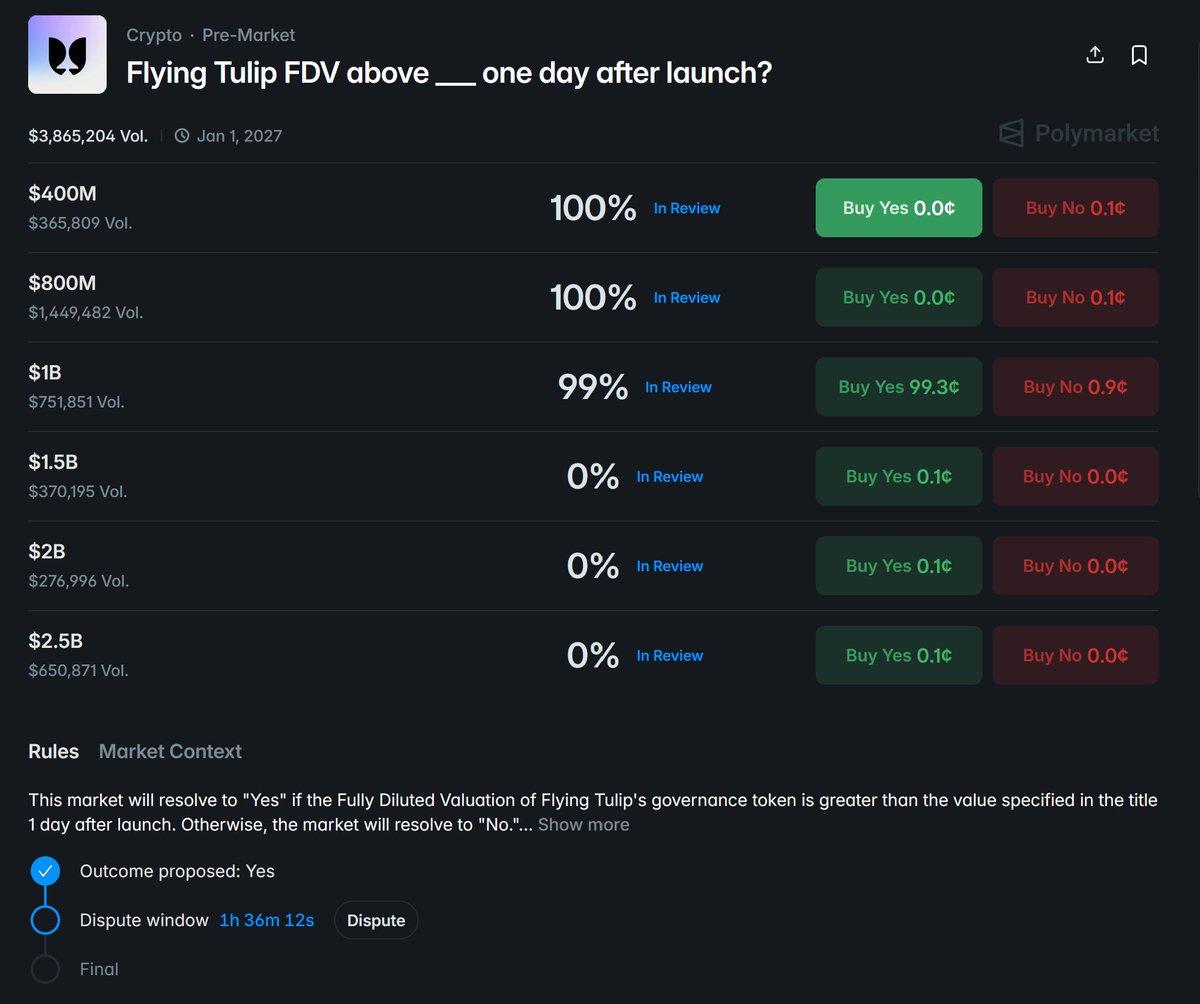Click the Dispute window step circle

45,919
